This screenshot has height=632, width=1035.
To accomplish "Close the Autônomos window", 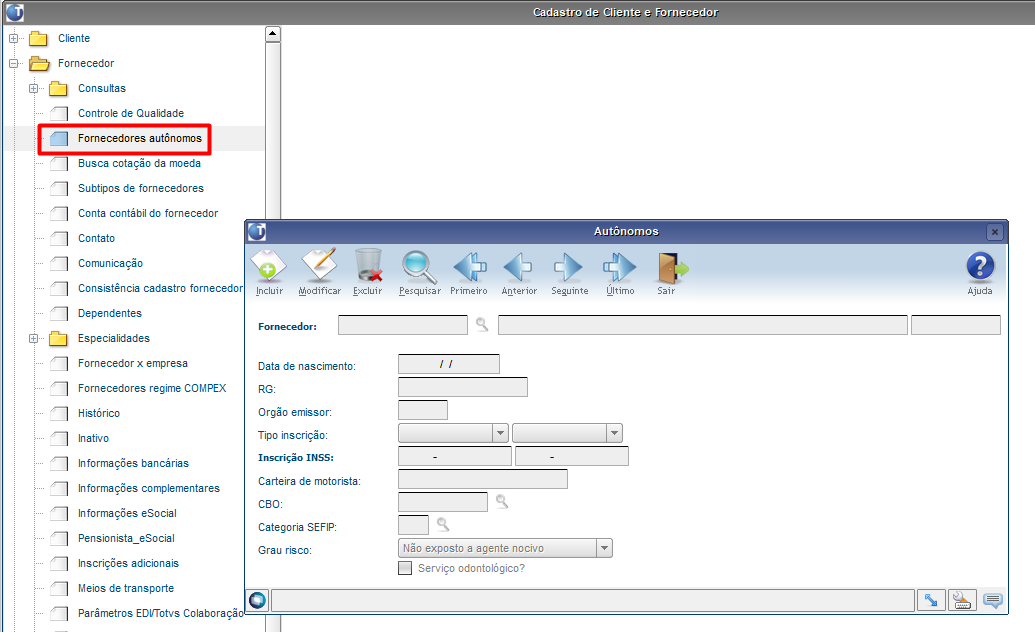I will (995, 232).
